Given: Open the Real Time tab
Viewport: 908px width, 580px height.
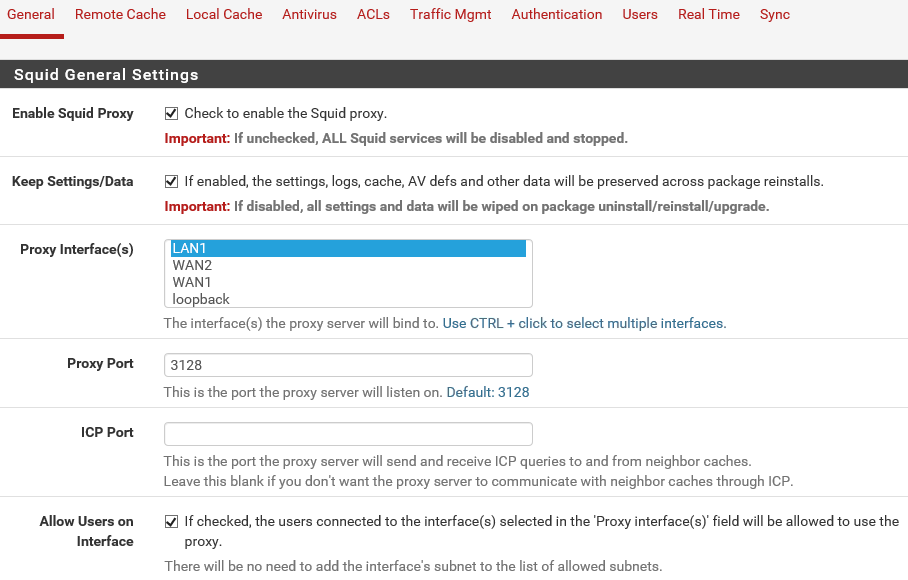Looking at the screenshot, I should coord(709,14).
